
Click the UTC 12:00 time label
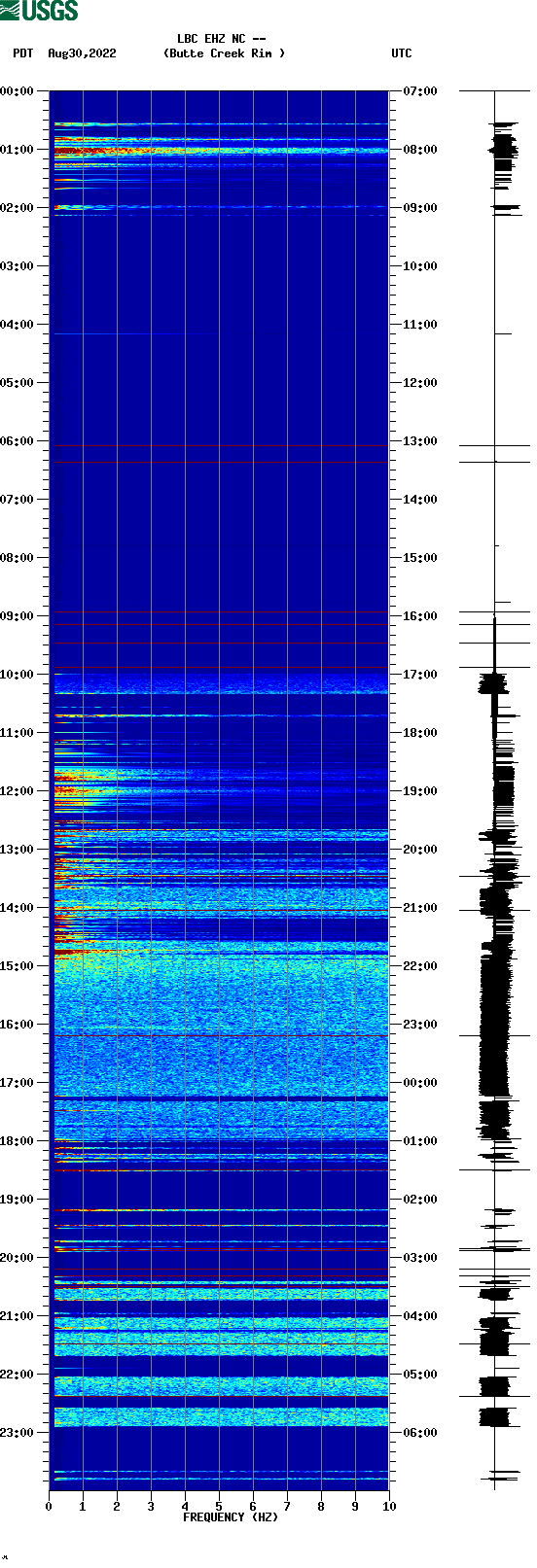click(420, 383)
